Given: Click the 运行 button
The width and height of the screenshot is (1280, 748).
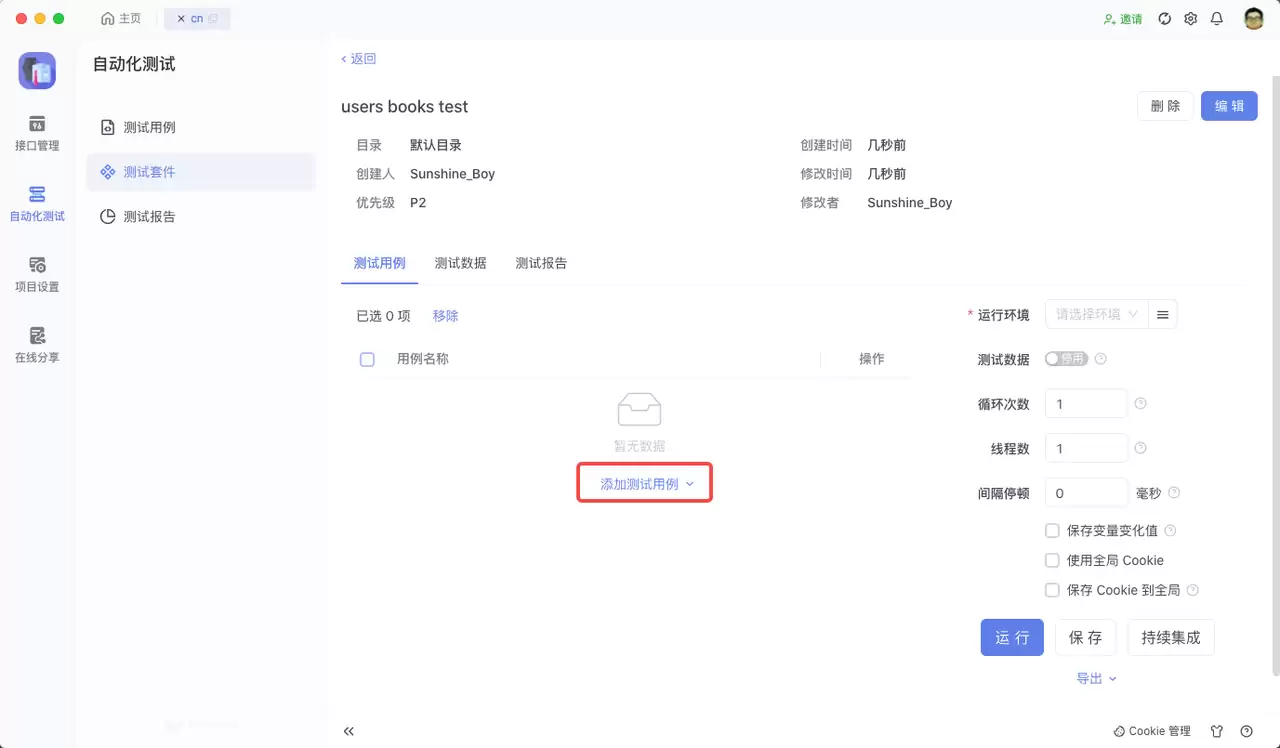Looking at the screenshot, I should click(x=1012, y=637).
